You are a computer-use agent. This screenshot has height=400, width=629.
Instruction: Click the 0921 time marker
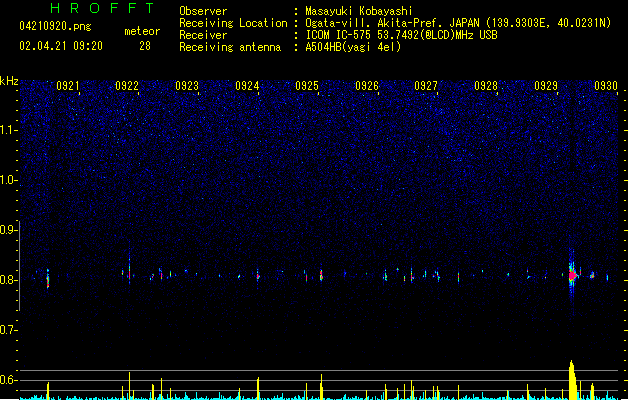click(67, 85)
